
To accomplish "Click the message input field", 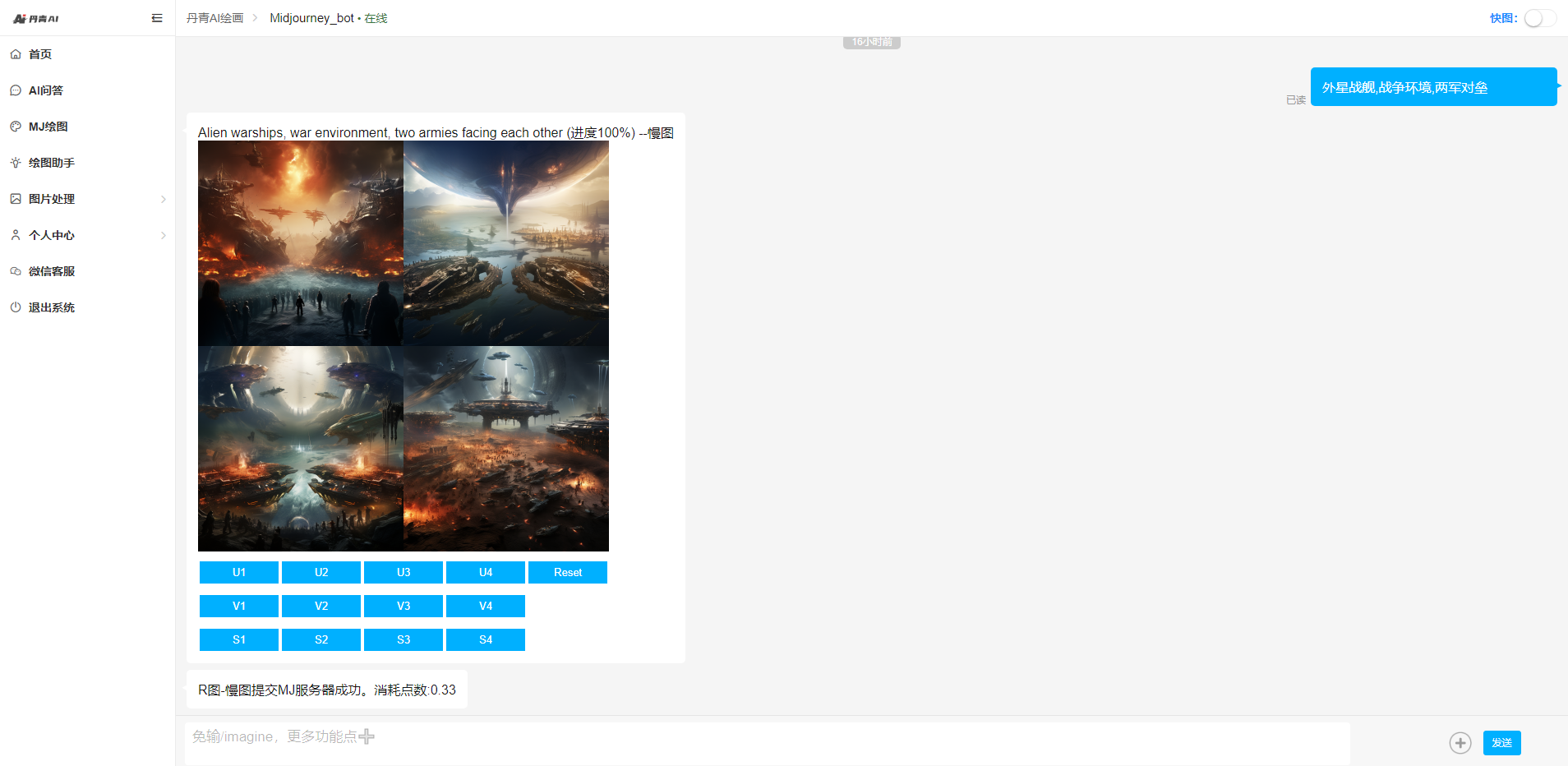I will (x=764, y=742).
